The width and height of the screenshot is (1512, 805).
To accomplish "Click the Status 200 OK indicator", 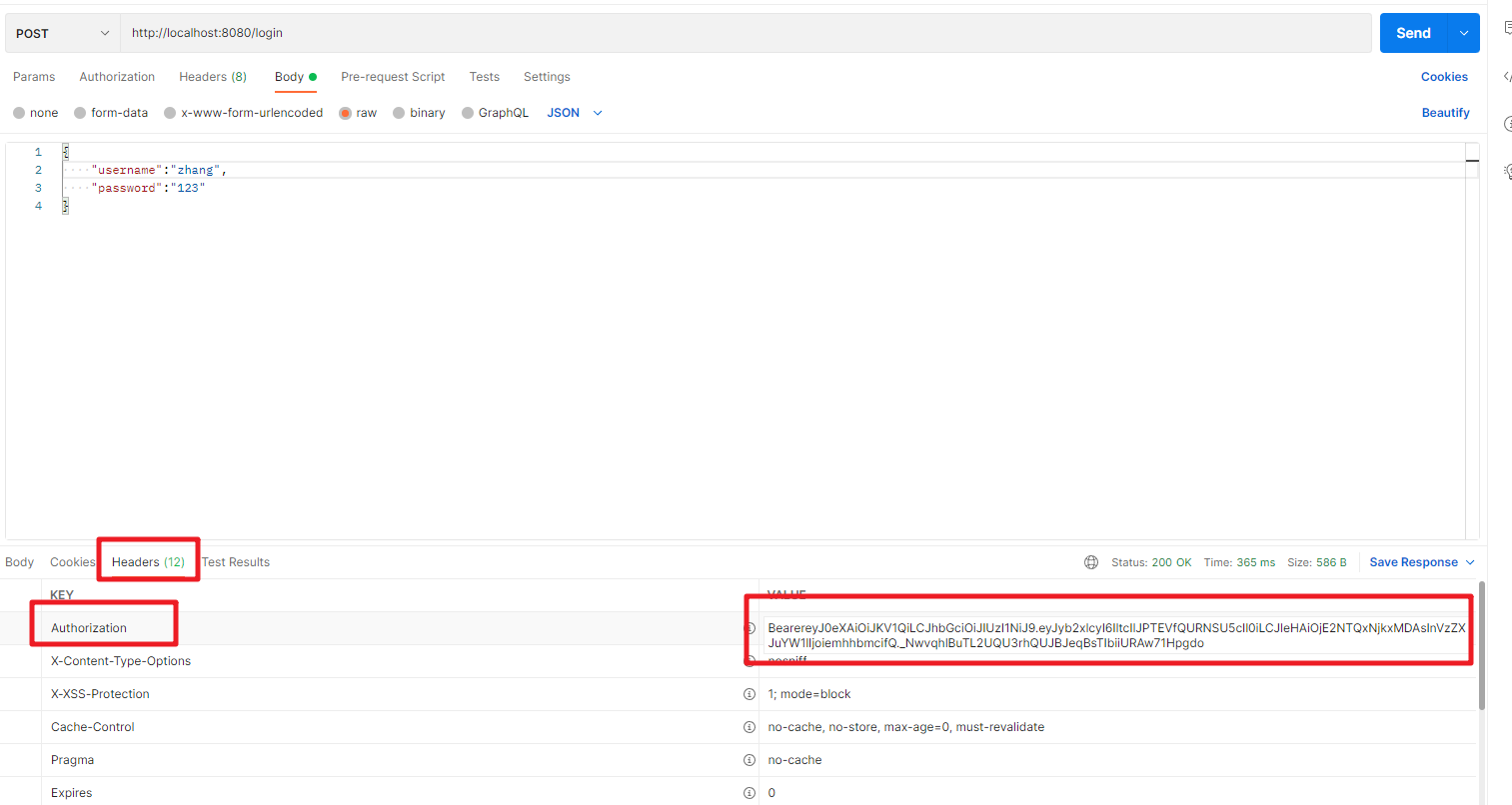I will point(1151,562).
